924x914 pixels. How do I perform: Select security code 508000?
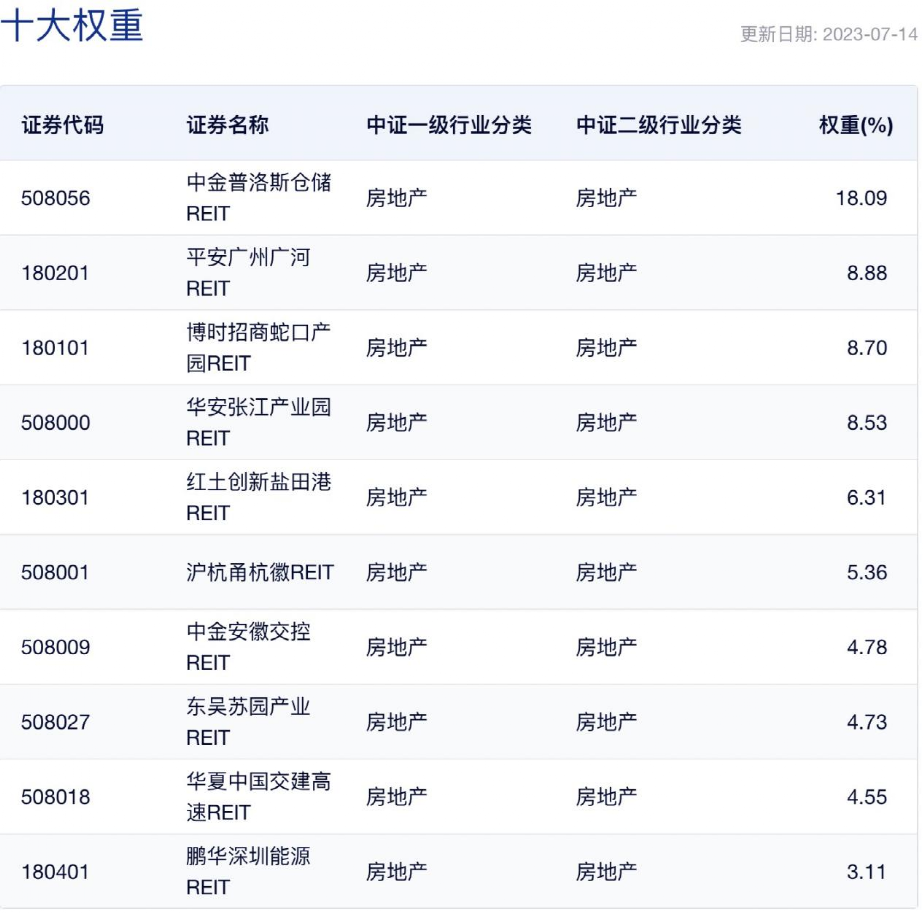click(55, 423)
